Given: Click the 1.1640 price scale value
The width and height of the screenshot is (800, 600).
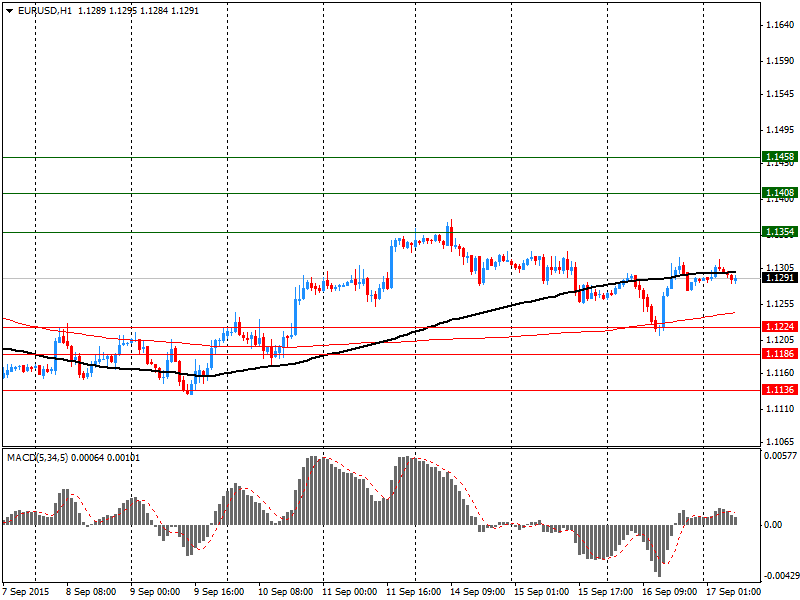Looking at the screenshot, I should [781, 24].
